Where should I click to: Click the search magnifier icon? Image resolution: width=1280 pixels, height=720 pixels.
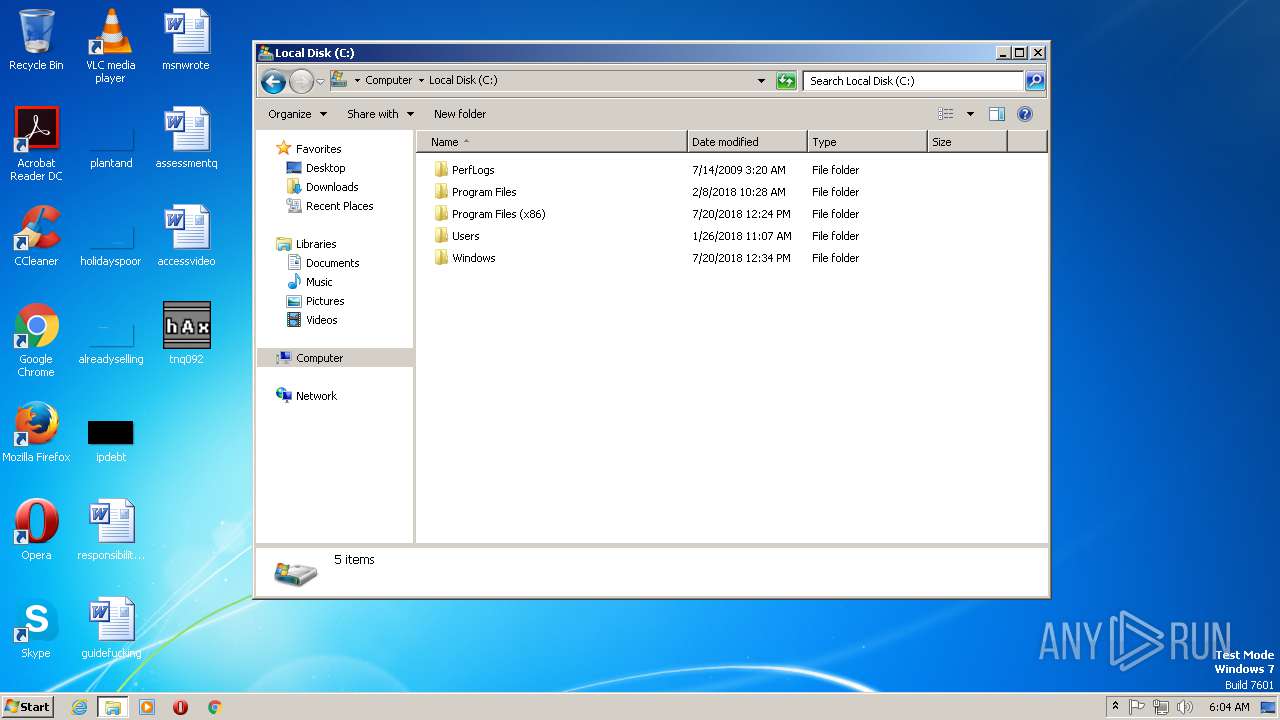1035,81
